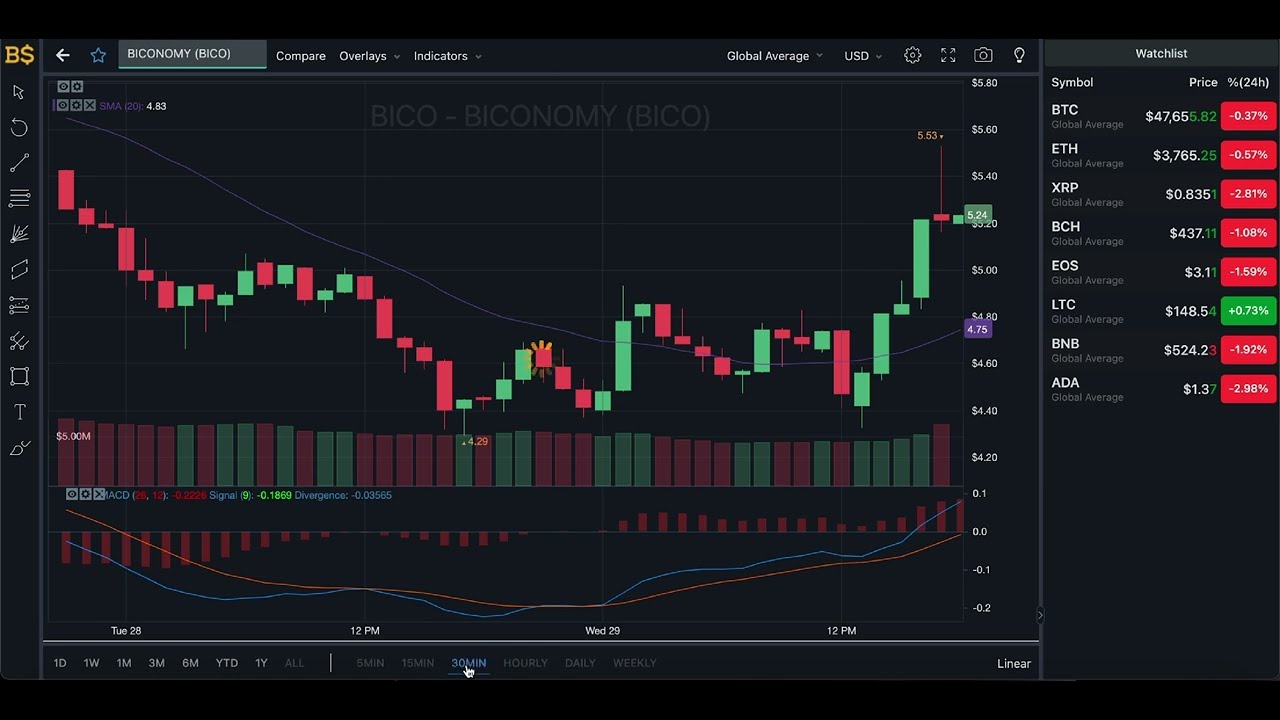The width and height of the screenshot is (1280, 720).
Task: Take a chart snapshot with camera icon
Action: click(984, 56)
